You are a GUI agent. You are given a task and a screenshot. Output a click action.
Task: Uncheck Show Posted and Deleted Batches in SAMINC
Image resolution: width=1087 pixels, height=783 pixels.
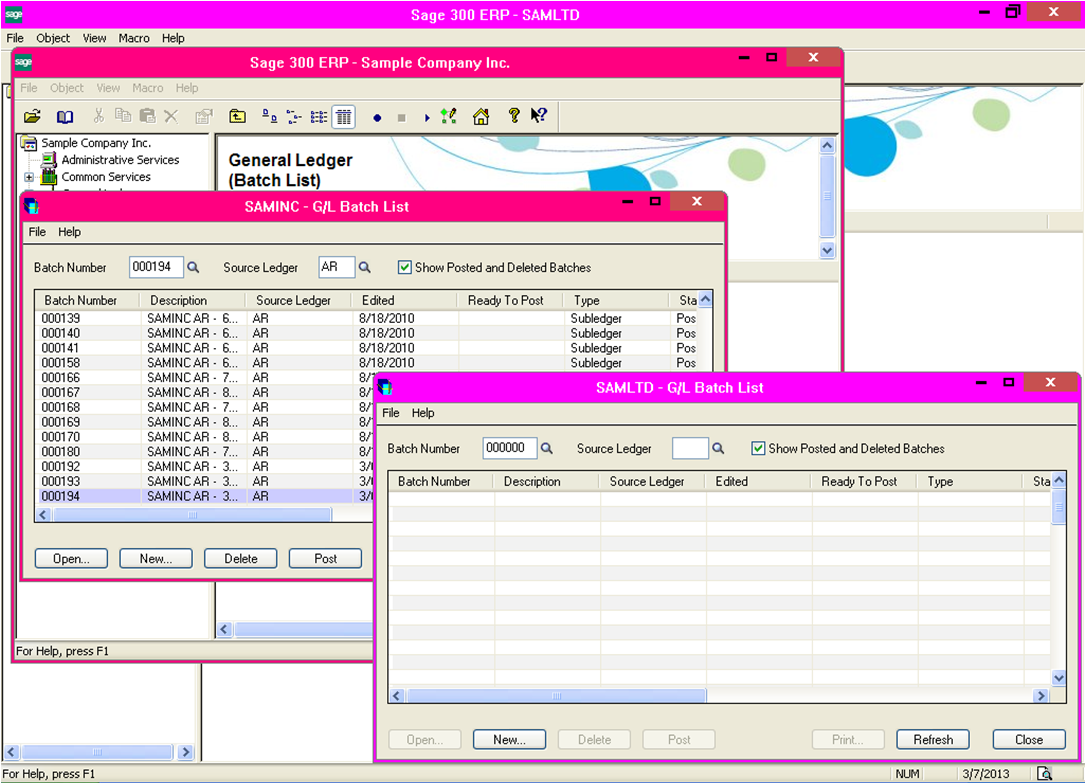(405, 267)
